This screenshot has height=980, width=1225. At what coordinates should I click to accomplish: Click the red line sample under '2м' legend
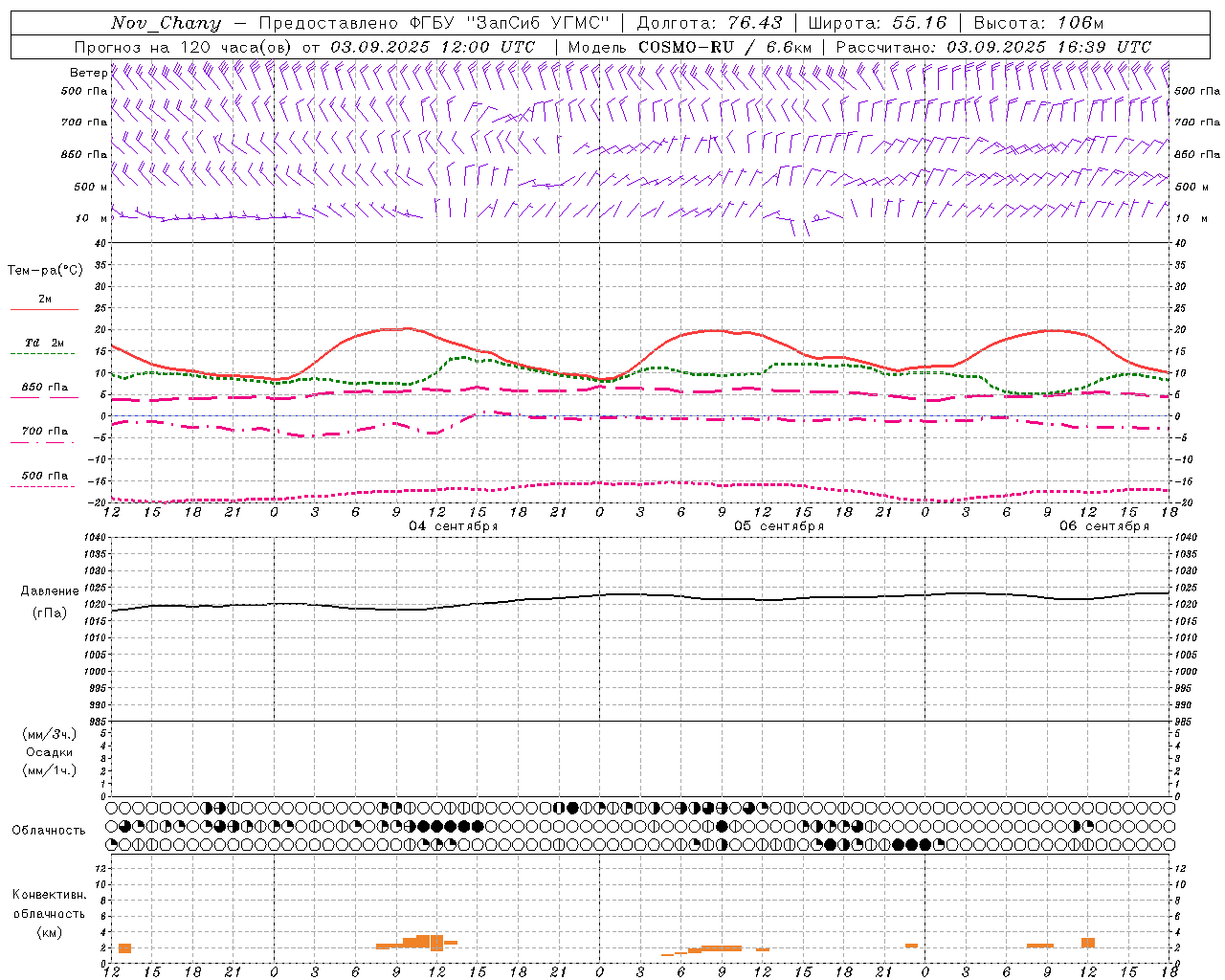[x=44, y=309]
